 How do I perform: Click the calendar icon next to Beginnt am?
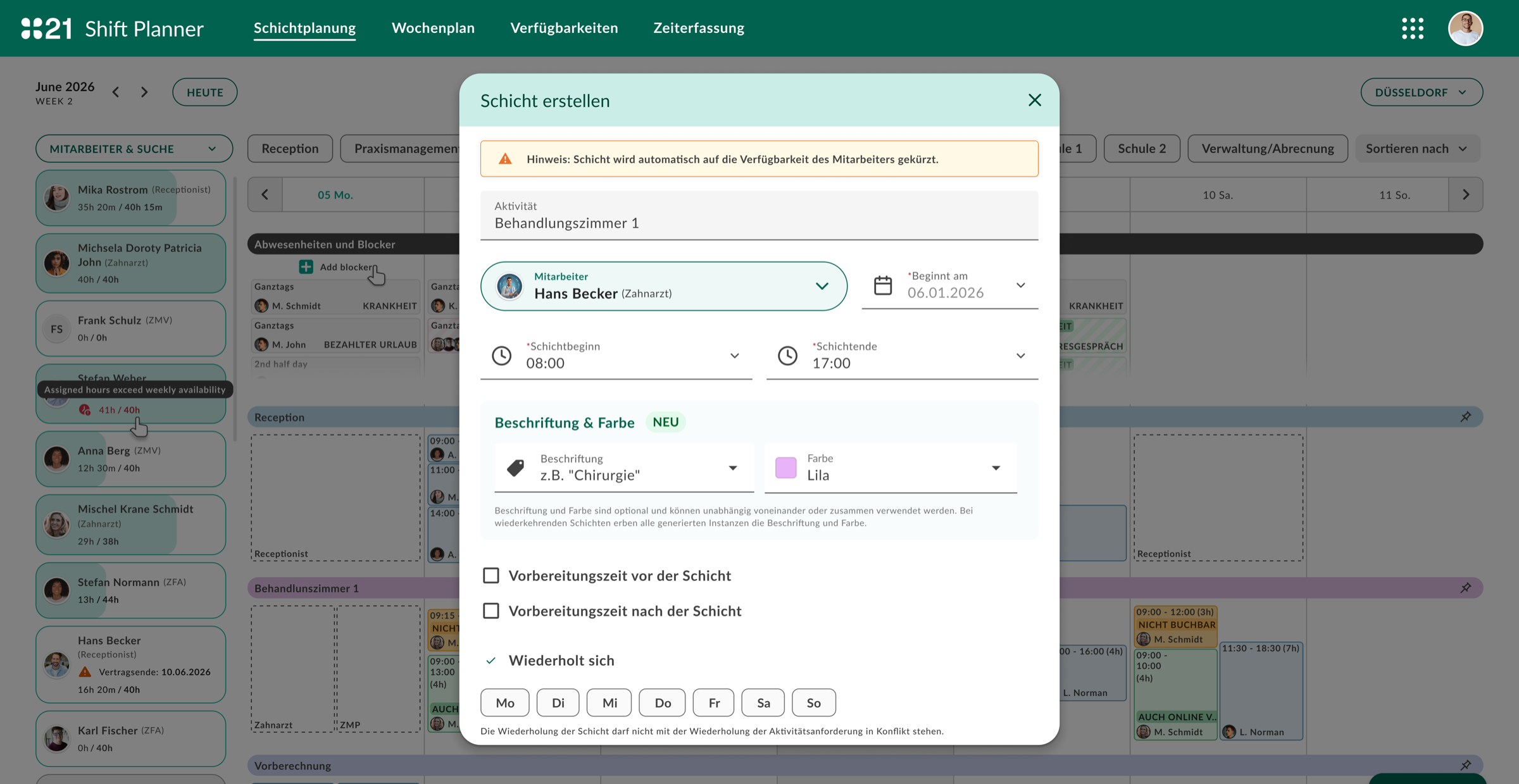coord(883,285)
